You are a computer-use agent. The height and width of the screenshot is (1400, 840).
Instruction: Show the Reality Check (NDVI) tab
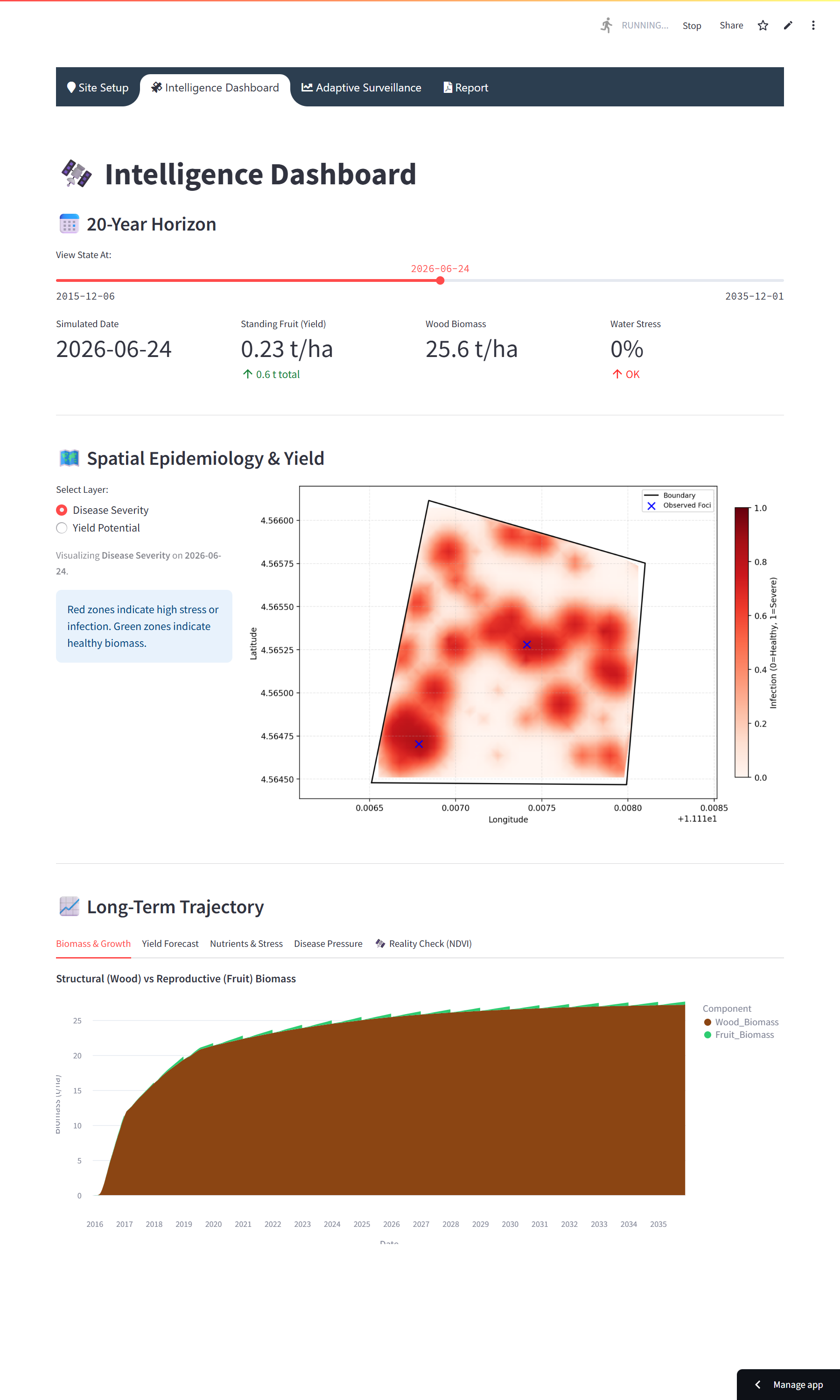click(x=423, y=943)
